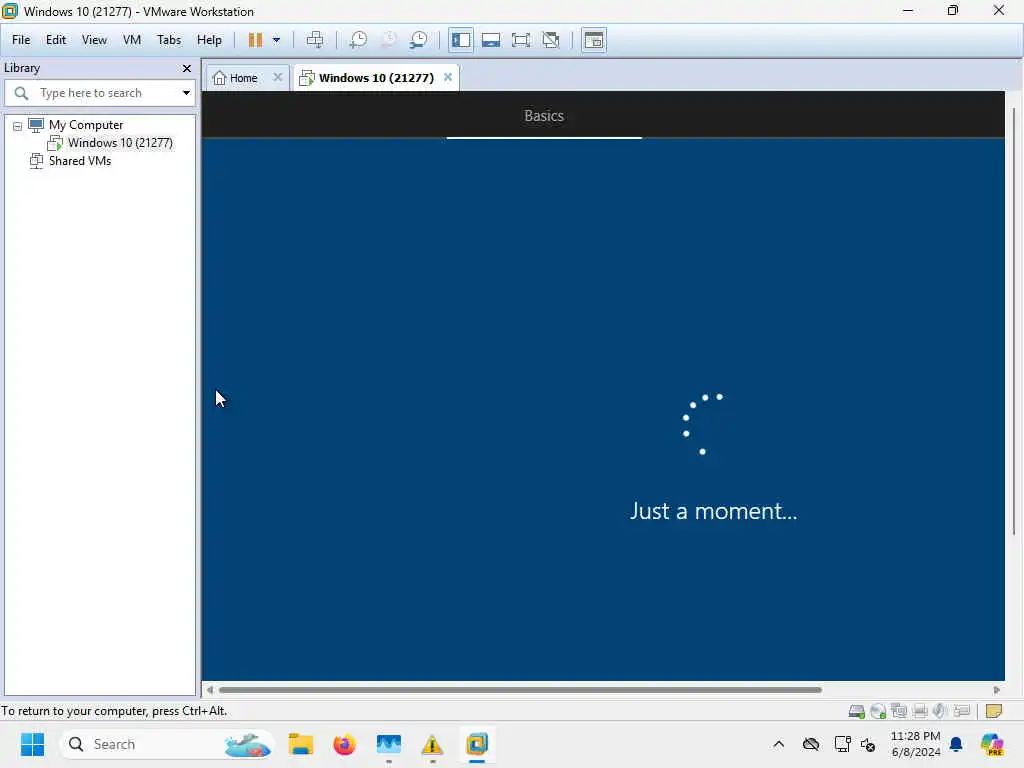Toggle the library sidebar view button
The height and width of the screenshot is (768, 1024).
coord(460,40)
